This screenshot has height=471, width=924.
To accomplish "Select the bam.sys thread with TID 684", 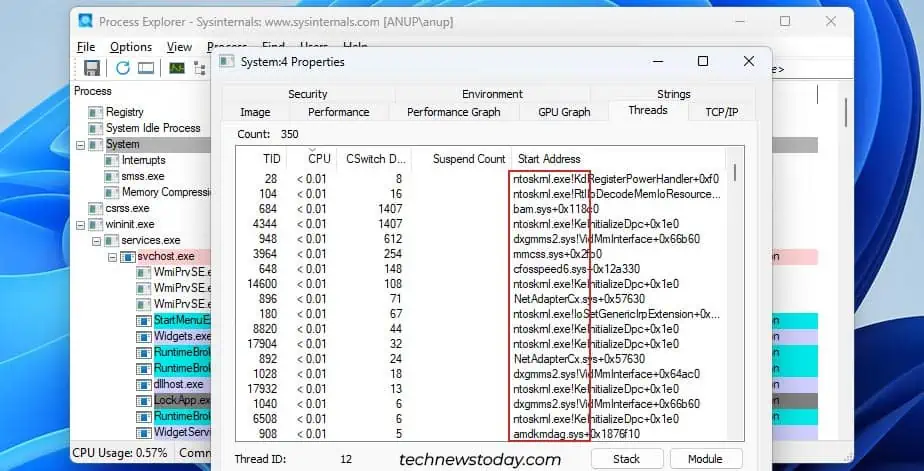I will click(x=481, y=209).
